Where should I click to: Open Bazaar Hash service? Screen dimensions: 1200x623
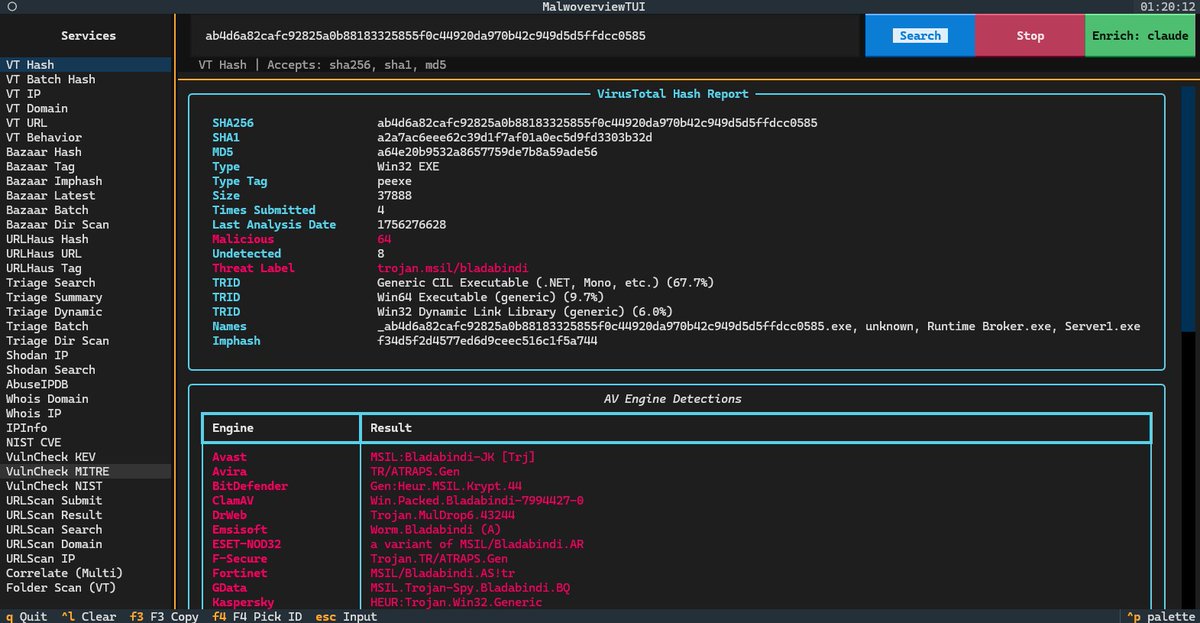87,152
